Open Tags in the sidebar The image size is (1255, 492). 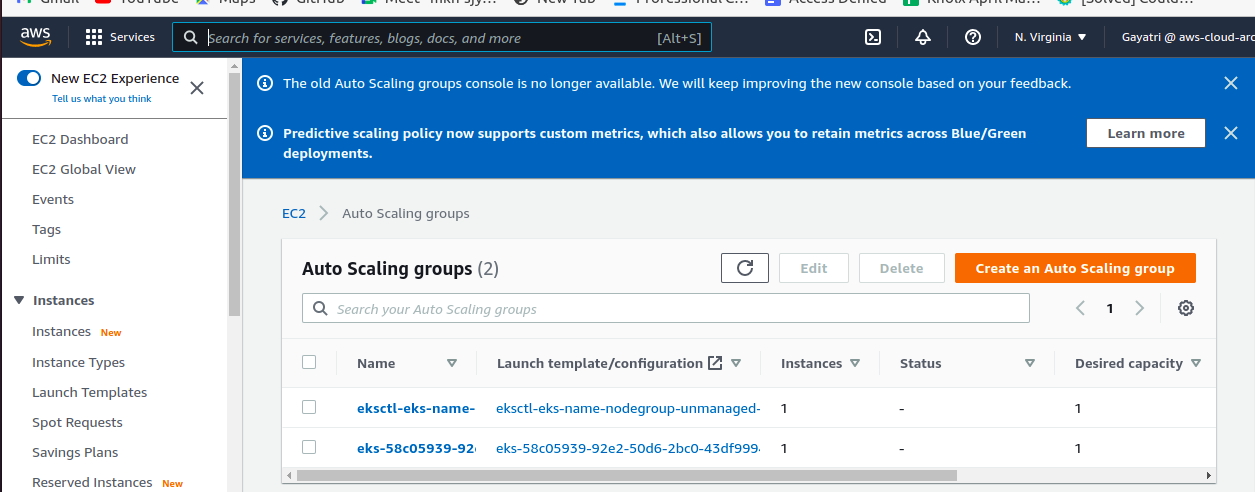pos(46,229)
